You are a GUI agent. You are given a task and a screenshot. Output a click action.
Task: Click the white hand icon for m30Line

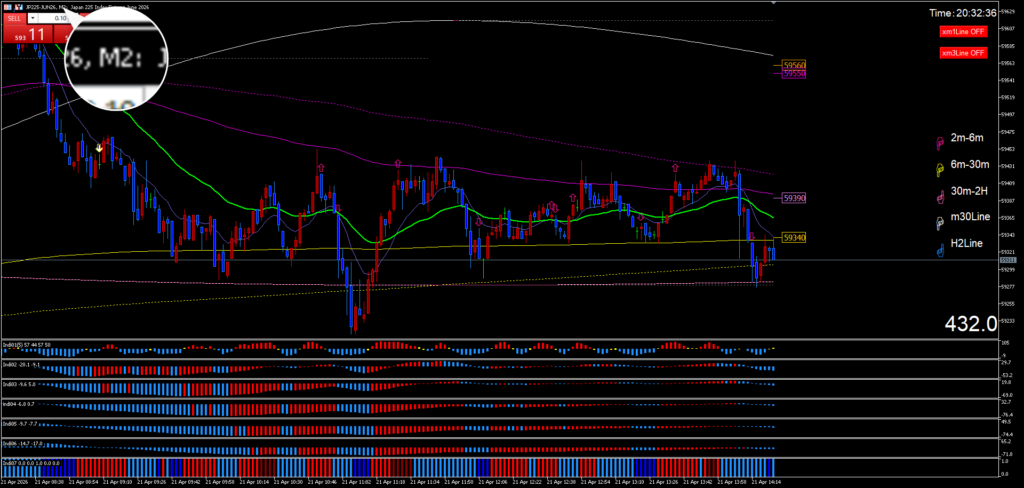point(939,223)
